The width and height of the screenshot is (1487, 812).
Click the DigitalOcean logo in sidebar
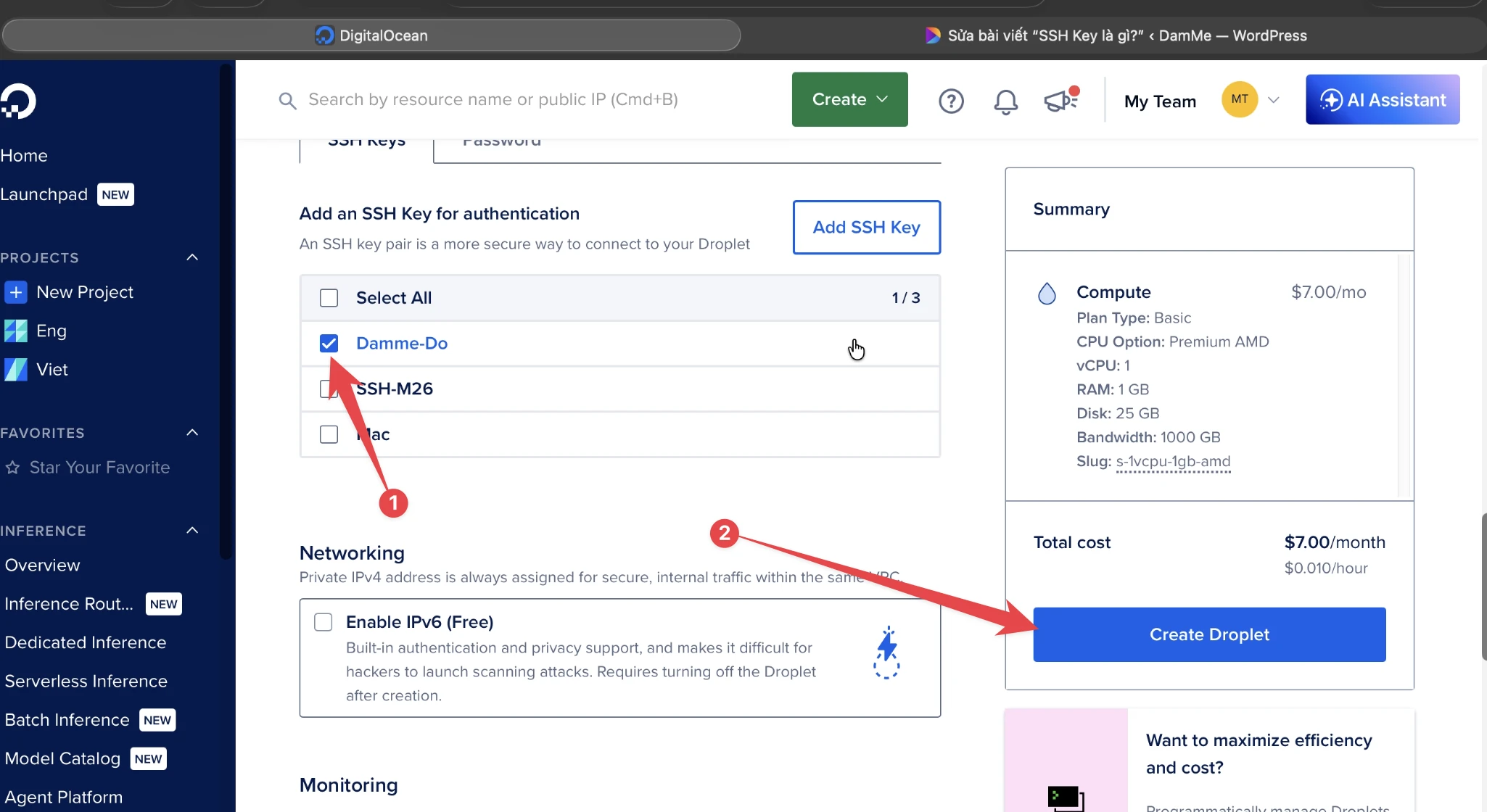click(18, 101)
